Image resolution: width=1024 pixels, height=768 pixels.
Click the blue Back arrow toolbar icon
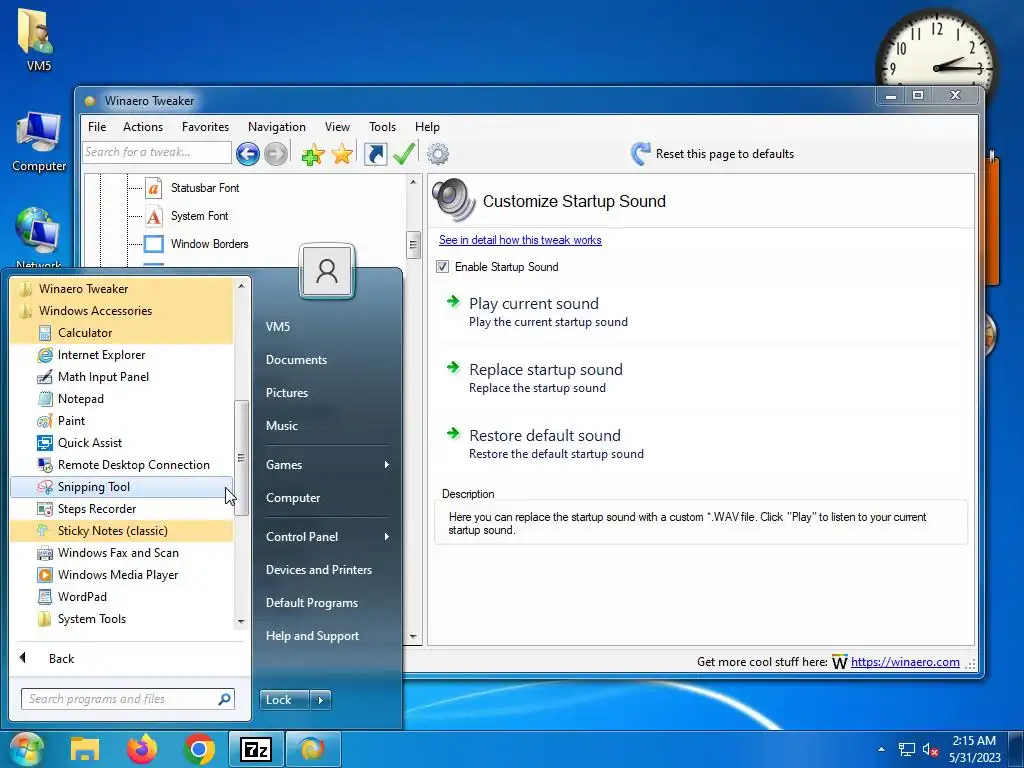point(248,154)
